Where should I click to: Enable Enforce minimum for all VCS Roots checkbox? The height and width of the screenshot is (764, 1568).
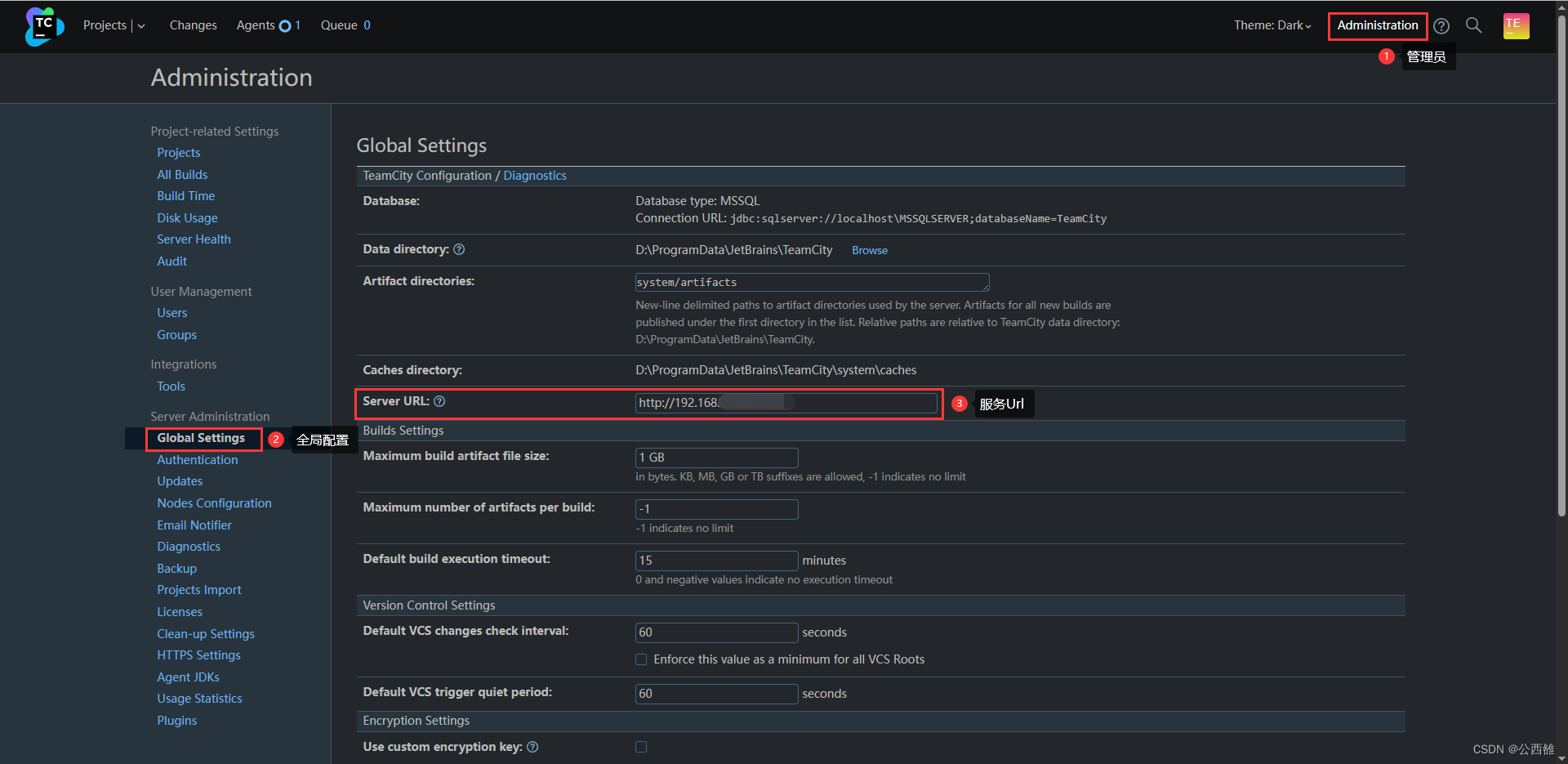pos(641,659)
